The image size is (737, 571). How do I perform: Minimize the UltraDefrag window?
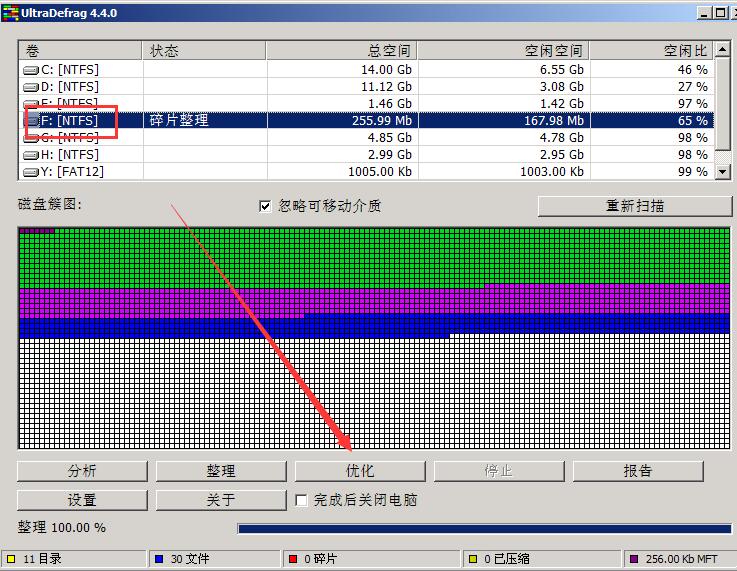click(704, 13)
